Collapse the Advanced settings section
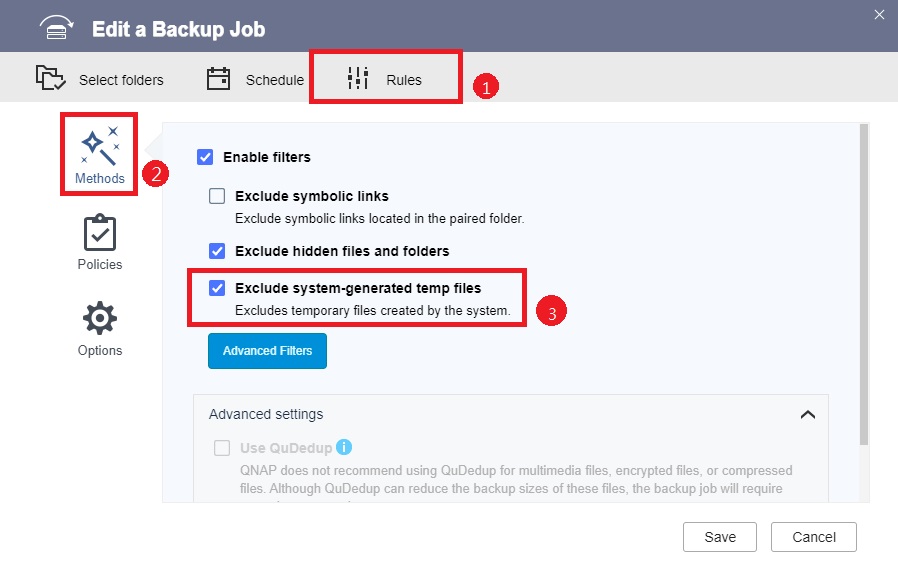Screen dimensions: 898x567 click(808, 414)
